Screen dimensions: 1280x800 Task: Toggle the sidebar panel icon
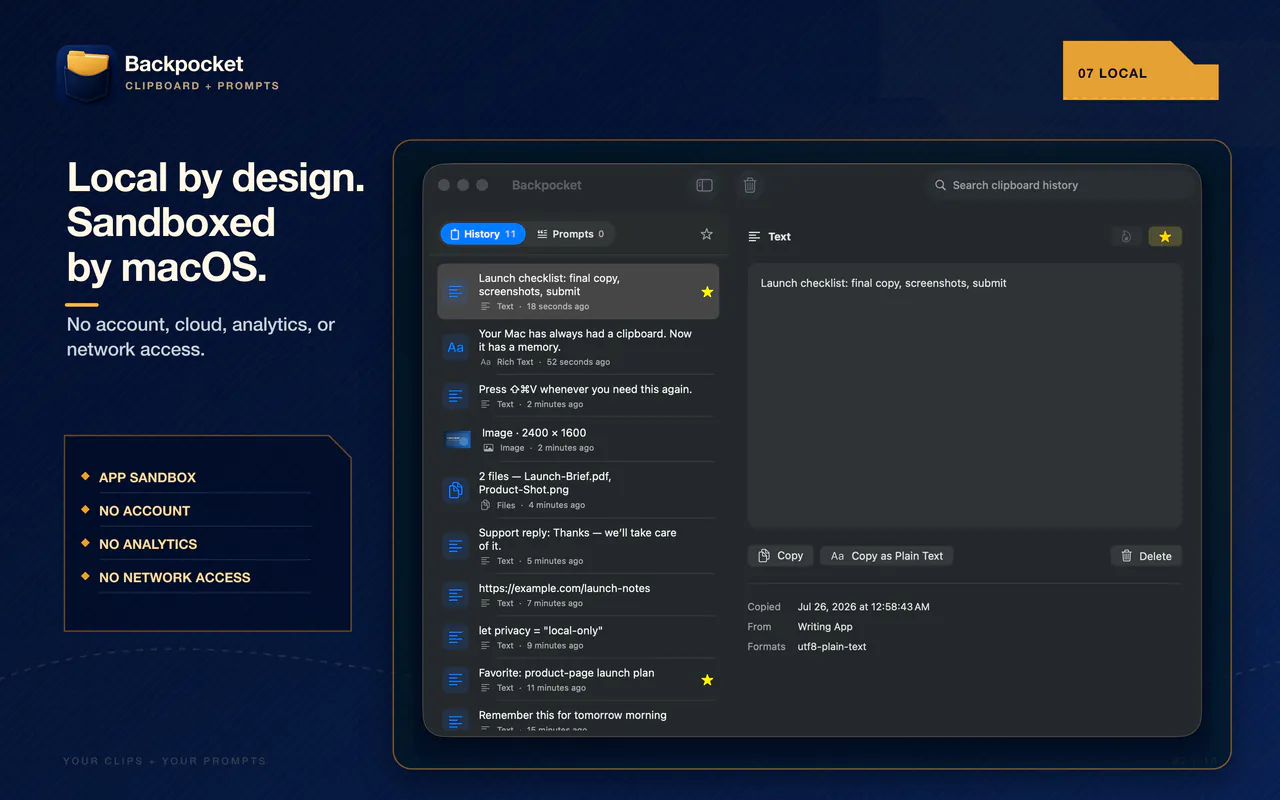pos(705,185)
